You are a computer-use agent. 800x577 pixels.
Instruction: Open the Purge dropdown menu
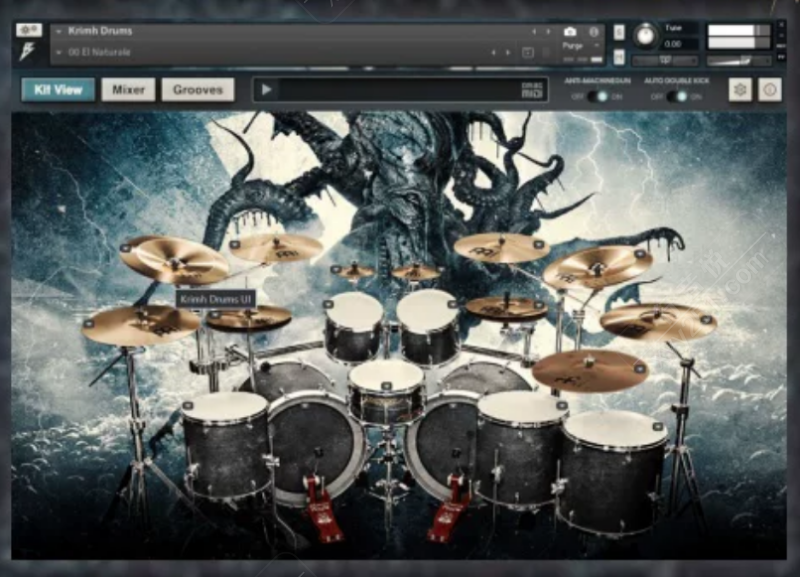[x=580, y=46]
